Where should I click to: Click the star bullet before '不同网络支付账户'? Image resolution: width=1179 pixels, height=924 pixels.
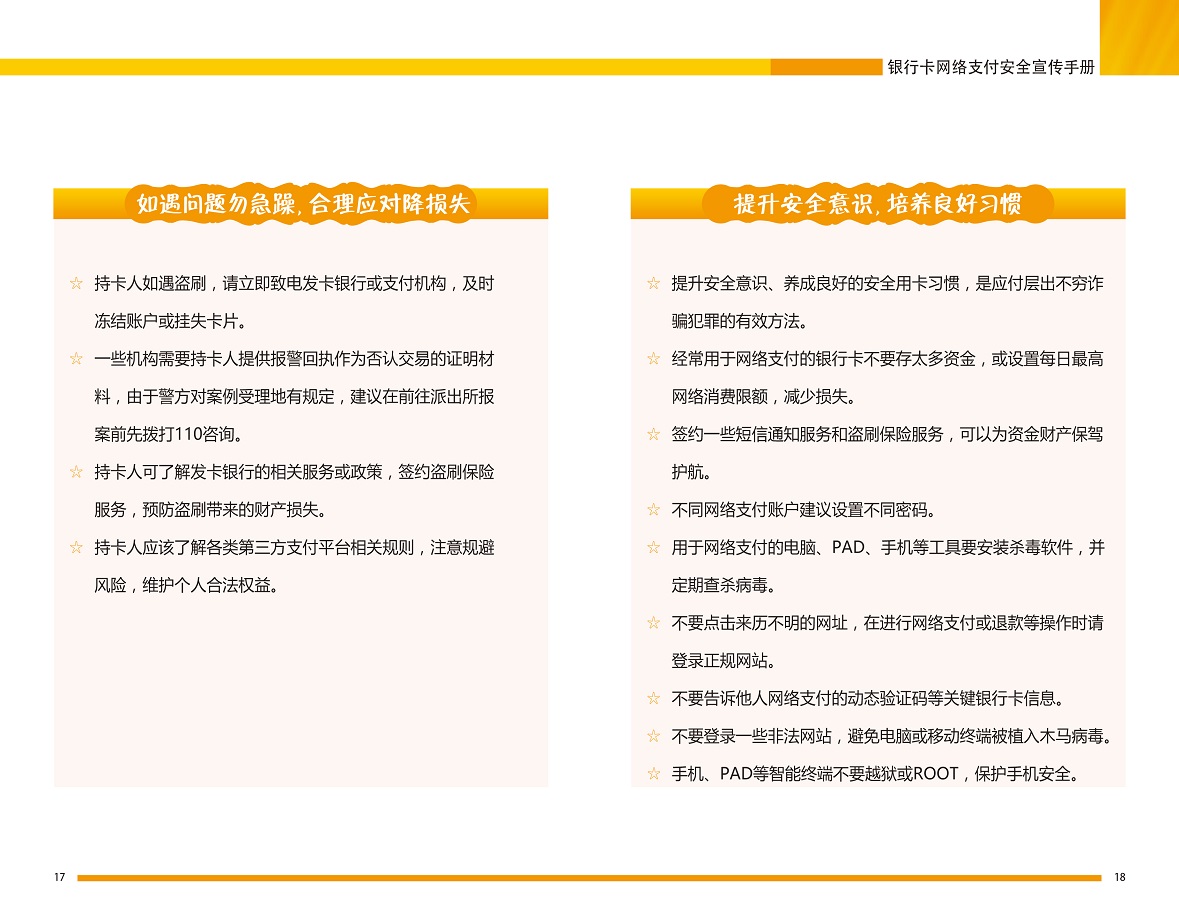653,510
